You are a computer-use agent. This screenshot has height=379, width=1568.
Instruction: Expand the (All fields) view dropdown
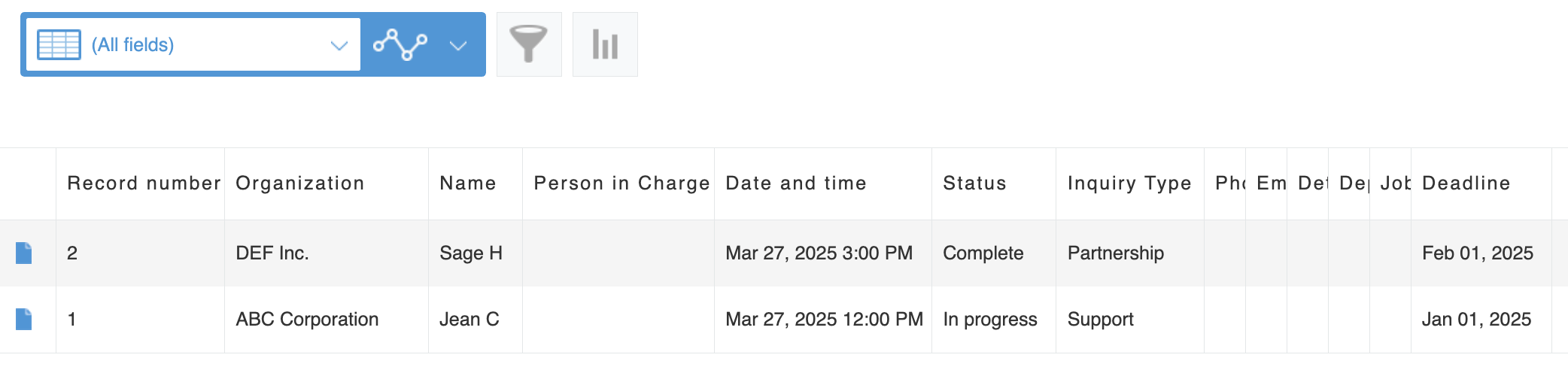[x=339, y=45]
